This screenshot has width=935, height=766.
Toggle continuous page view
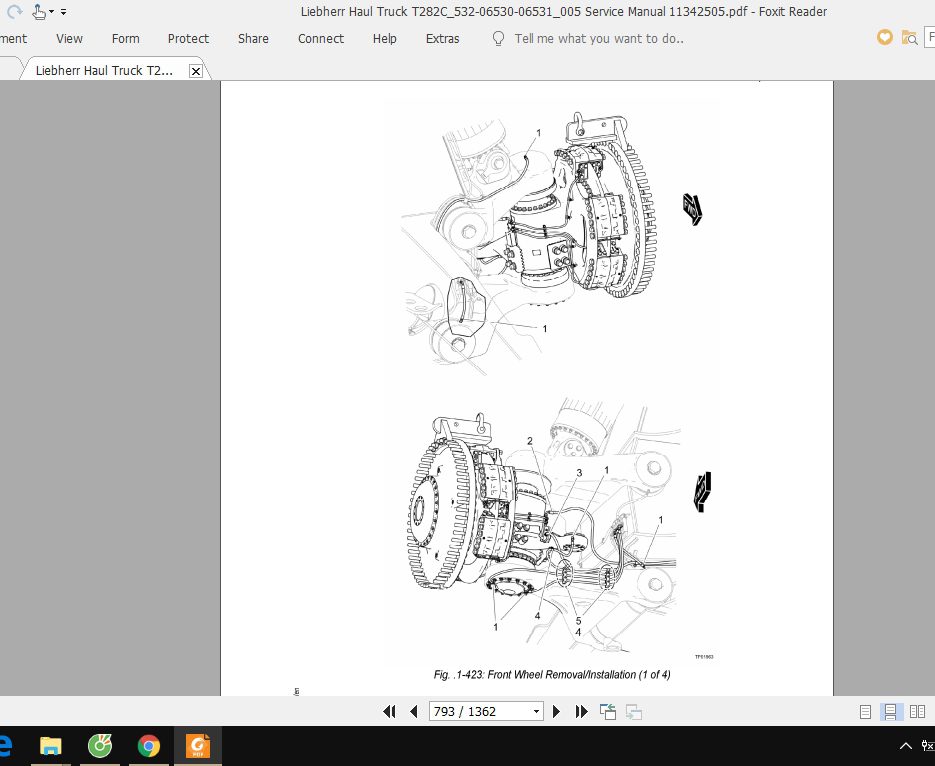point(890,712)
